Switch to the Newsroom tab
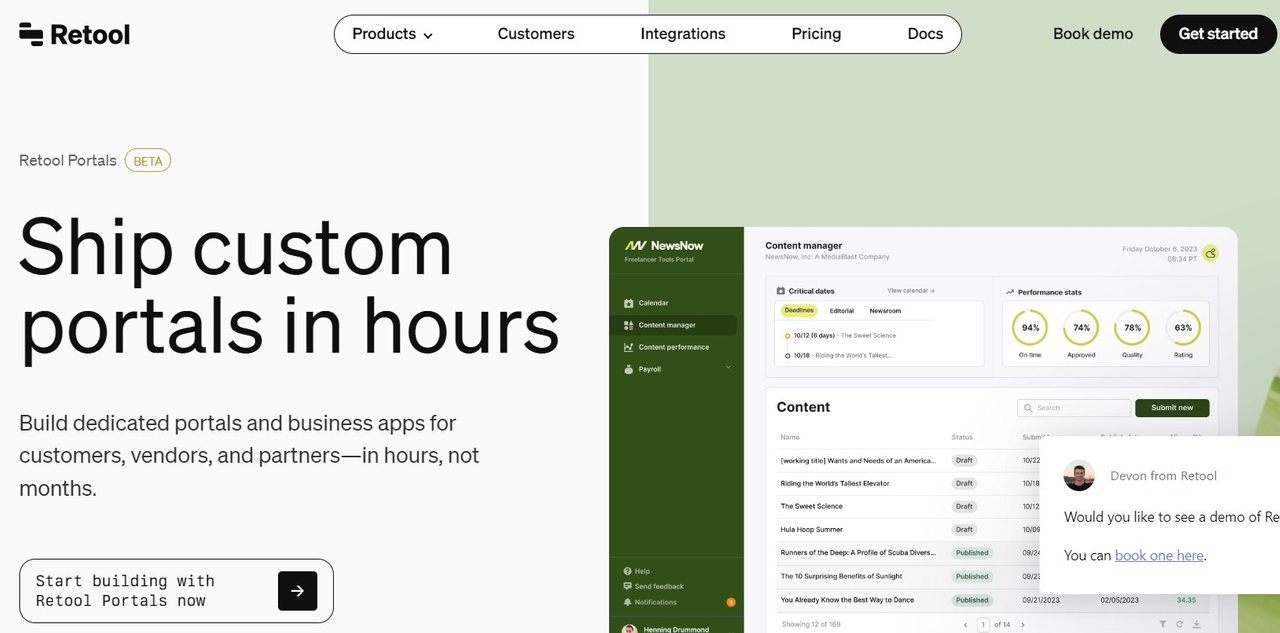 click(x=885, y=311)
